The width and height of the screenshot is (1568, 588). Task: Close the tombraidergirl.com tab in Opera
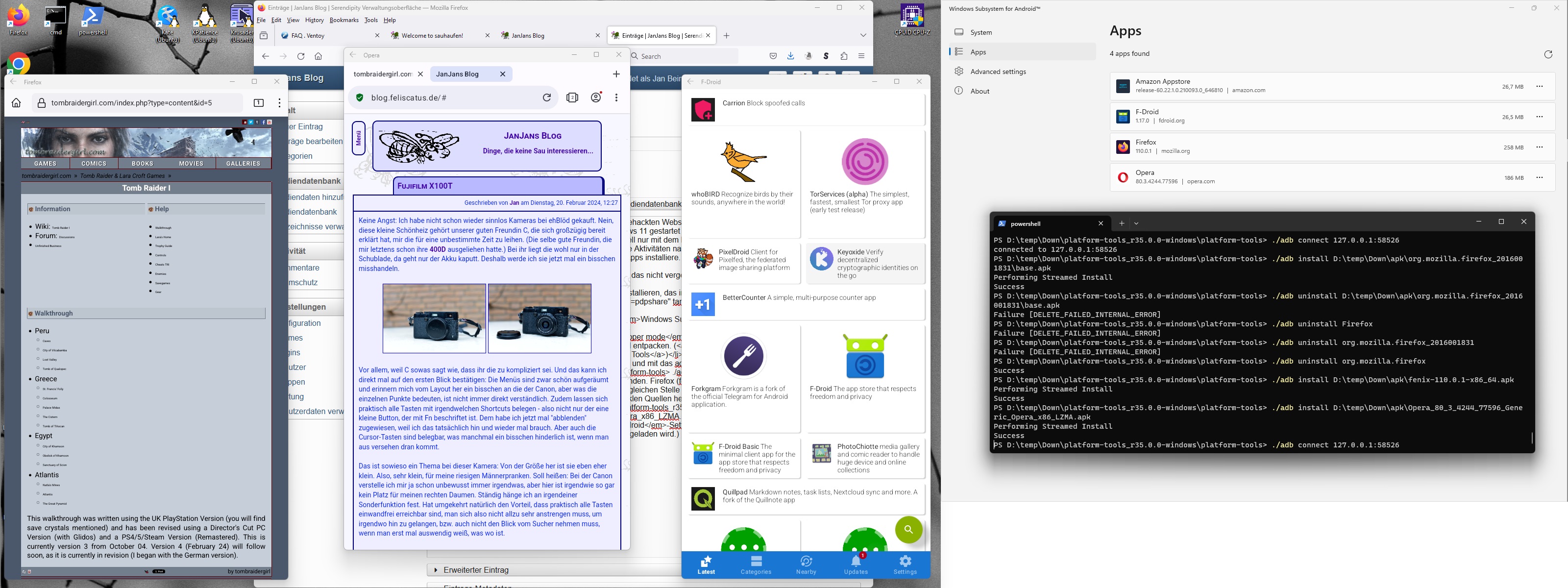pyautogui.click(x=420, y=74)
